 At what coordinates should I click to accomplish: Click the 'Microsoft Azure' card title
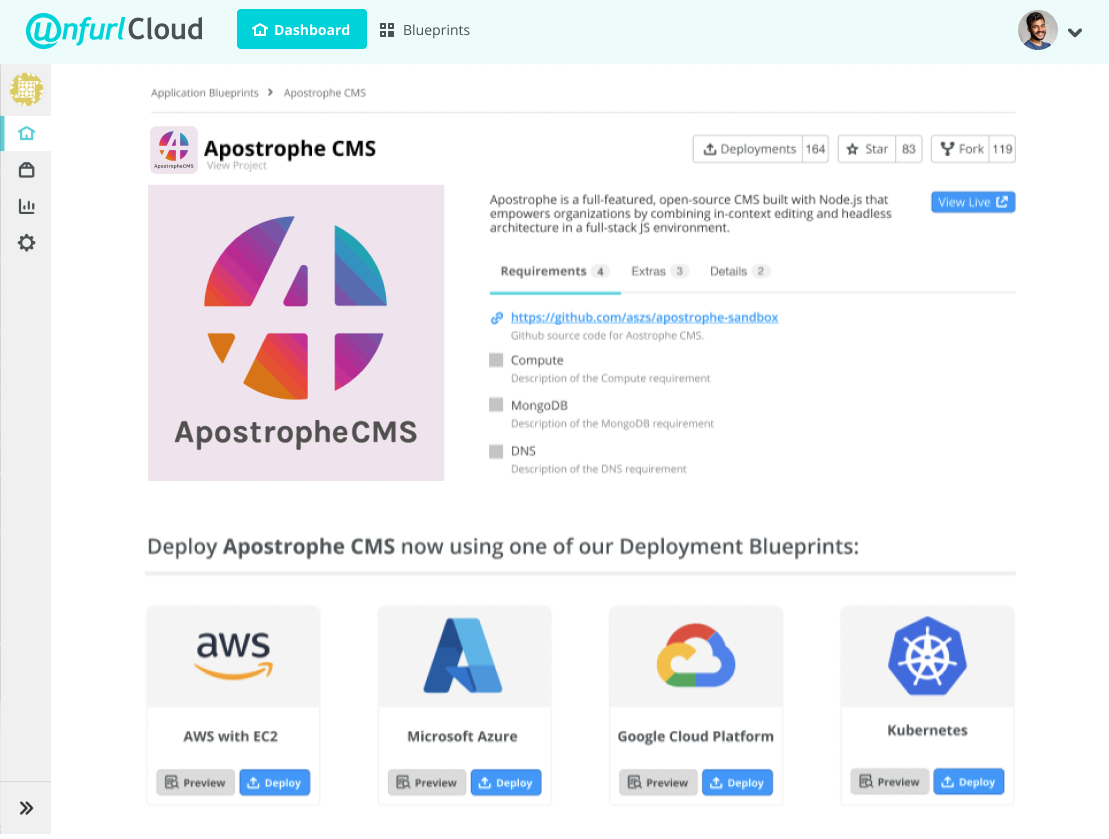pyautogui.click(x=462, y=736)
